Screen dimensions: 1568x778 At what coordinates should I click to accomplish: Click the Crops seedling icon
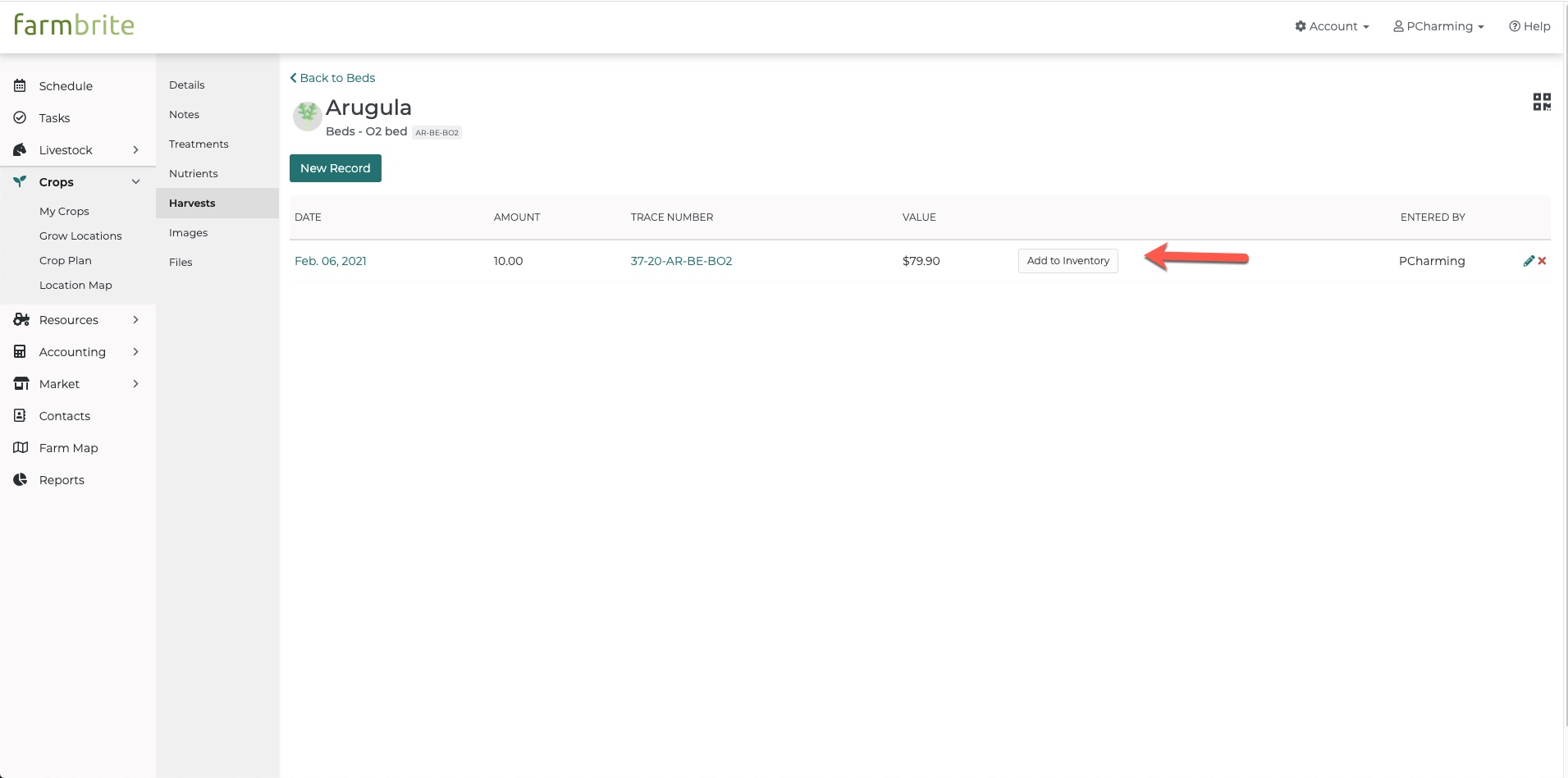[20, 181]
